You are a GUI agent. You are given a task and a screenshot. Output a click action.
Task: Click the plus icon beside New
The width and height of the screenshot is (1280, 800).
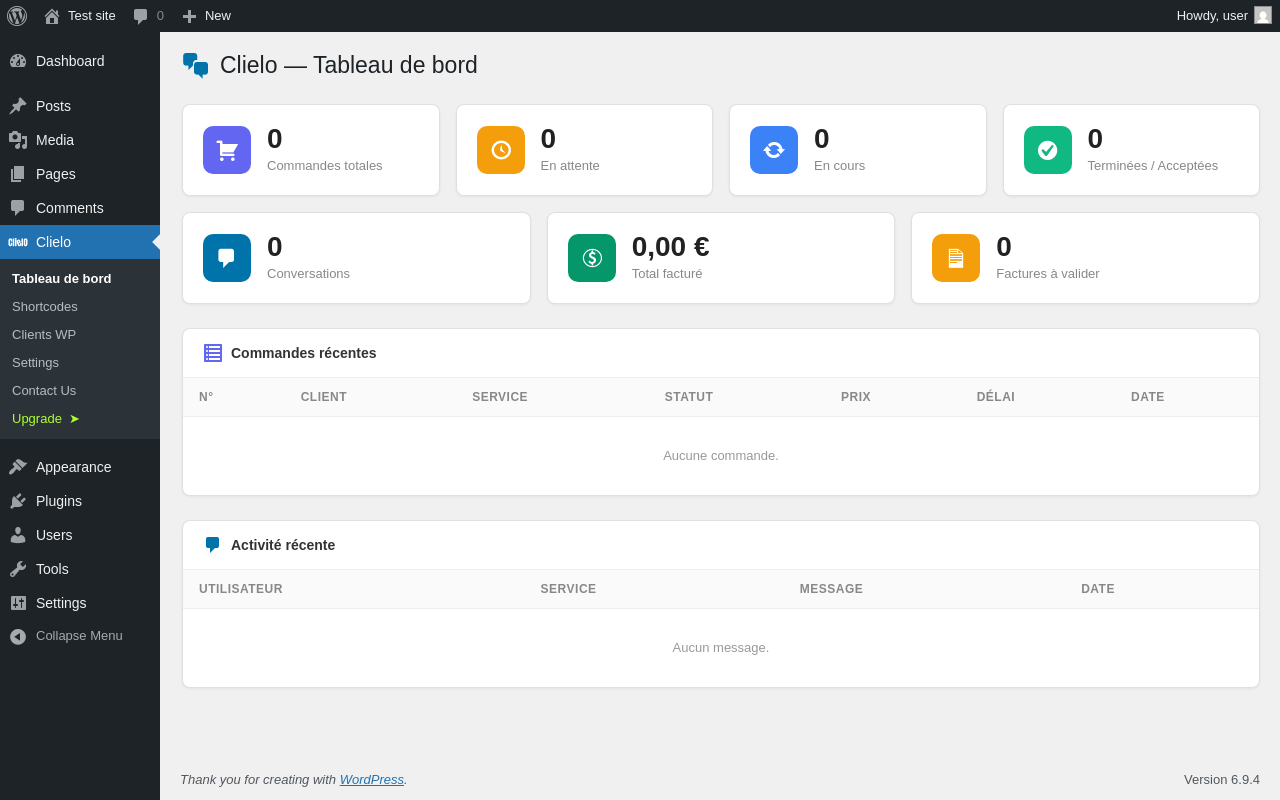pos(189,16)
